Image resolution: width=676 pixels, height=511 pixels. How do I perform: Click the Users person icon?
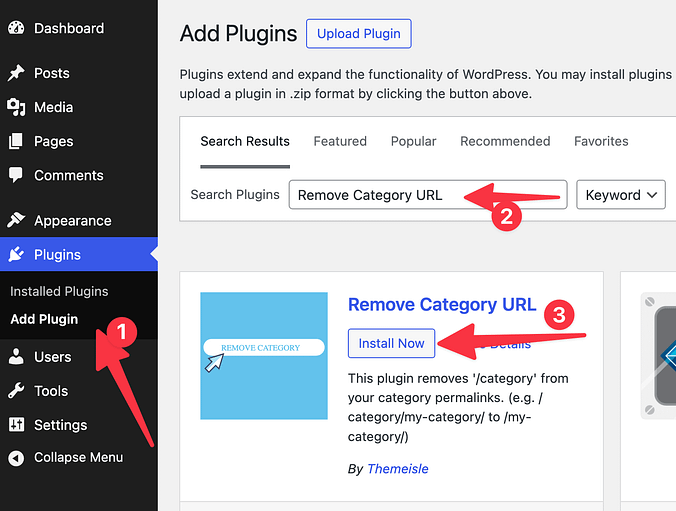click(x=16, y=357)
